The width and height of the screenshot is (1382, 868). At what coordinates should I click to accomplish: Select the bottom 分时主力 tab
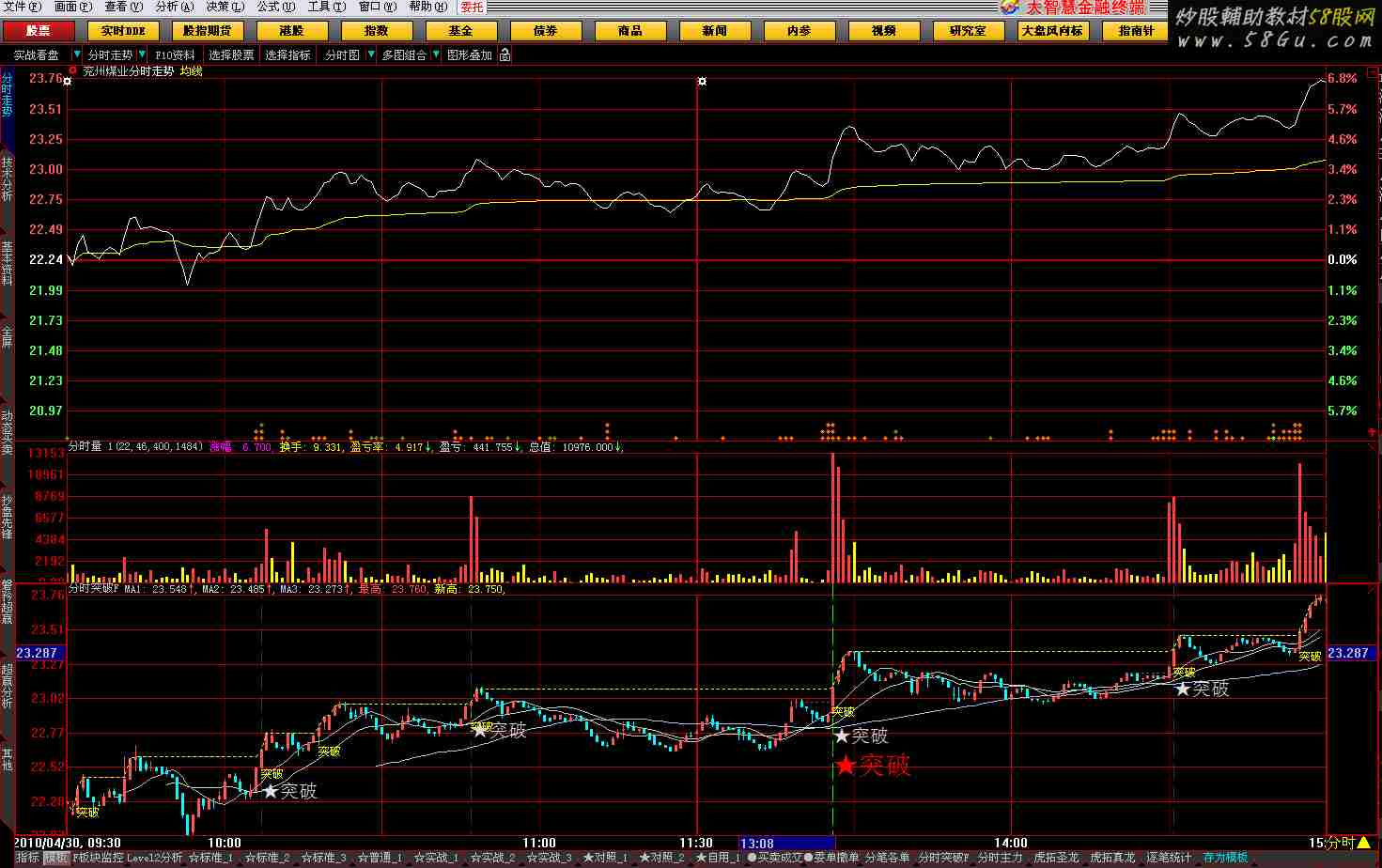pos(1000,859)
